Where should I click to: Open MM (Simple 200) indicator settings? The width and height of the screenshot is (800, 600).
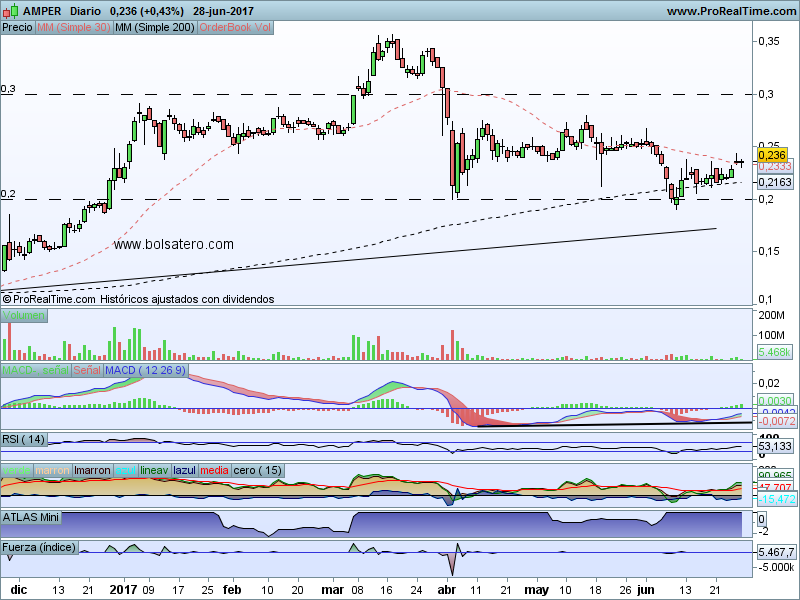tap(155, 28)
